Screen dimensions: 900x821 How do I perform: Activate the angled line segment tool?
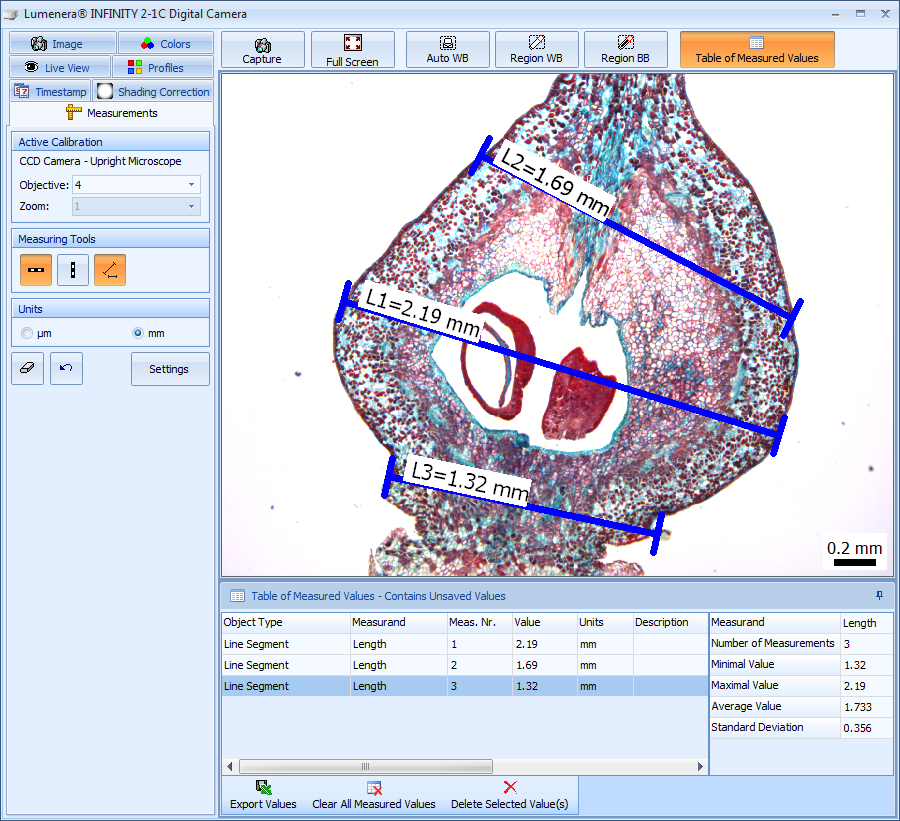[109, 270]
